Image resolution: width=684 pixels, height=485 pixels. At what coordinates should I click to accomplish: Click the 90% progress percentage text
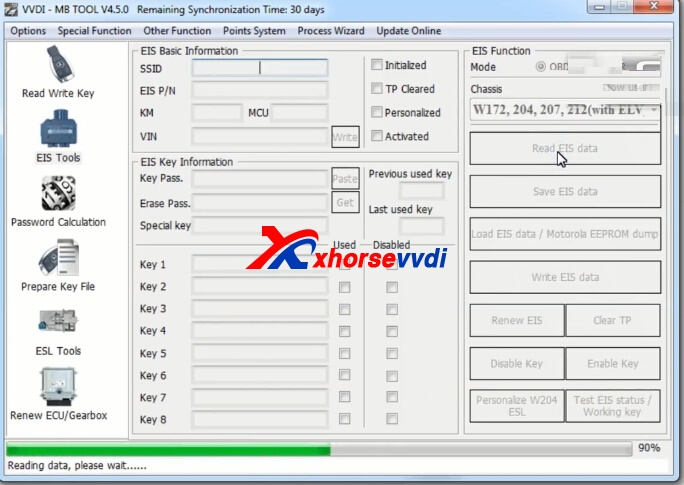pyautogui.click(x=649, y=448)
